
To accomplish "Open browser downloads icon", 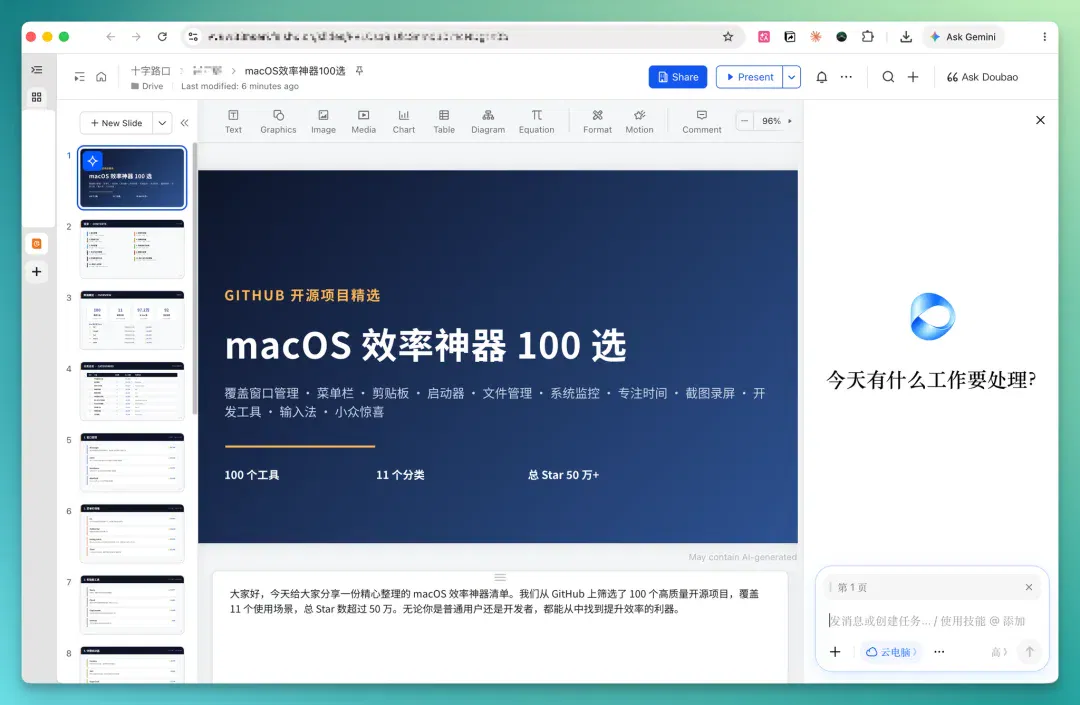I will pos(906,36).
